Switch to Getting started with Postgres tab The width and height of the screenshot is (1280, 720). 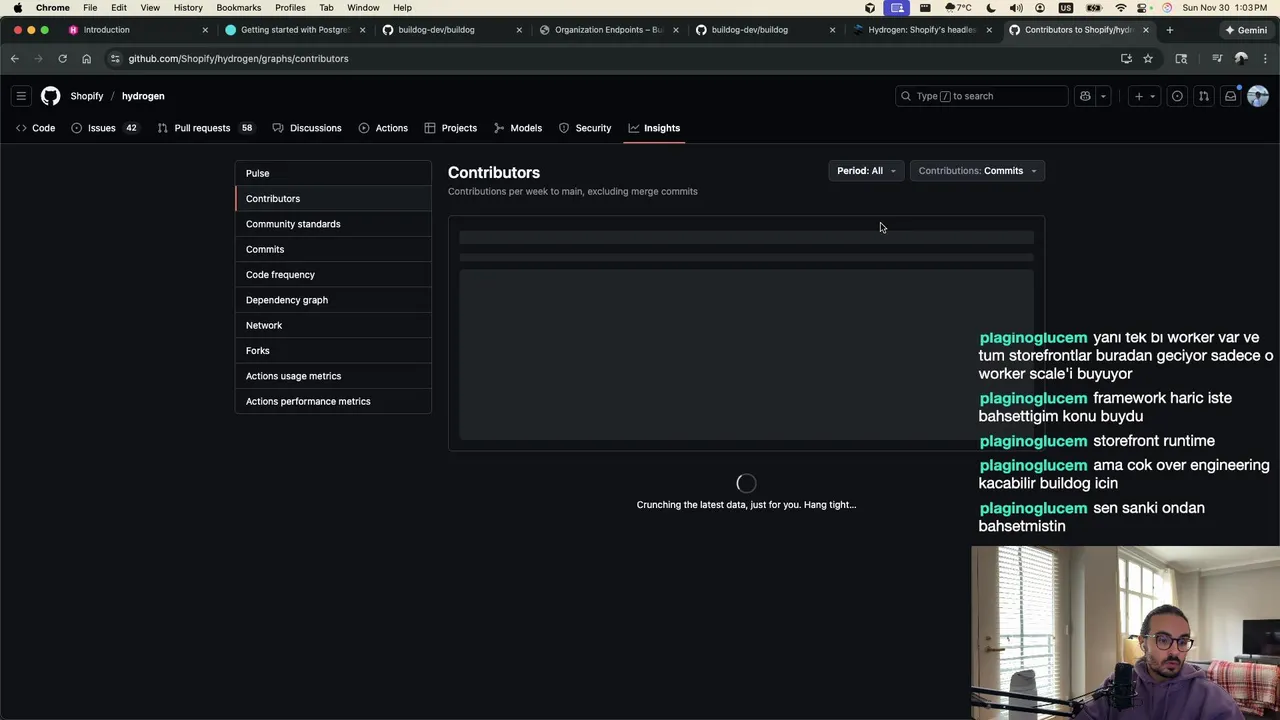[296, 30]
